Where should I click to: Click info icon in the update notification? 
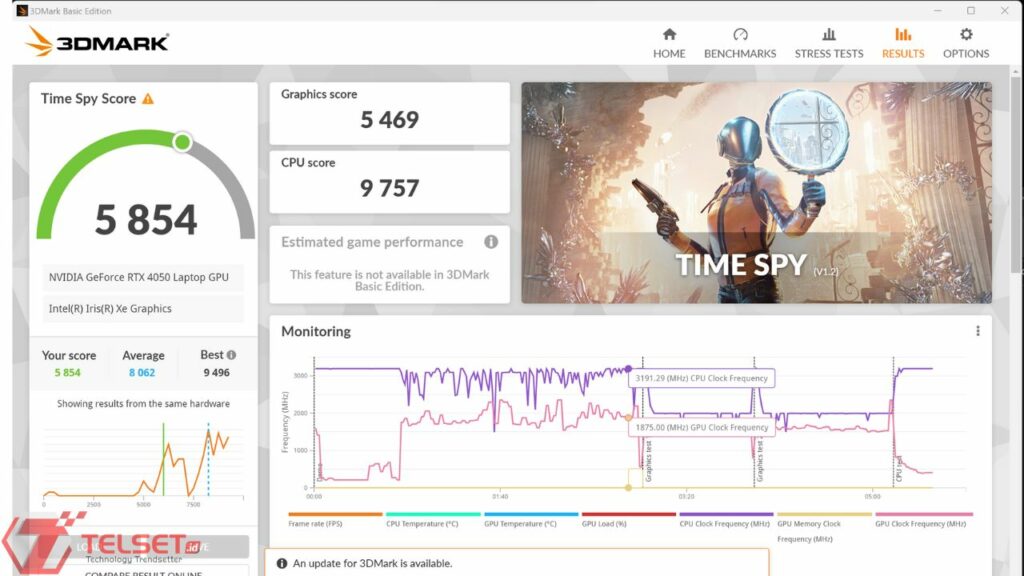point(282,563)
